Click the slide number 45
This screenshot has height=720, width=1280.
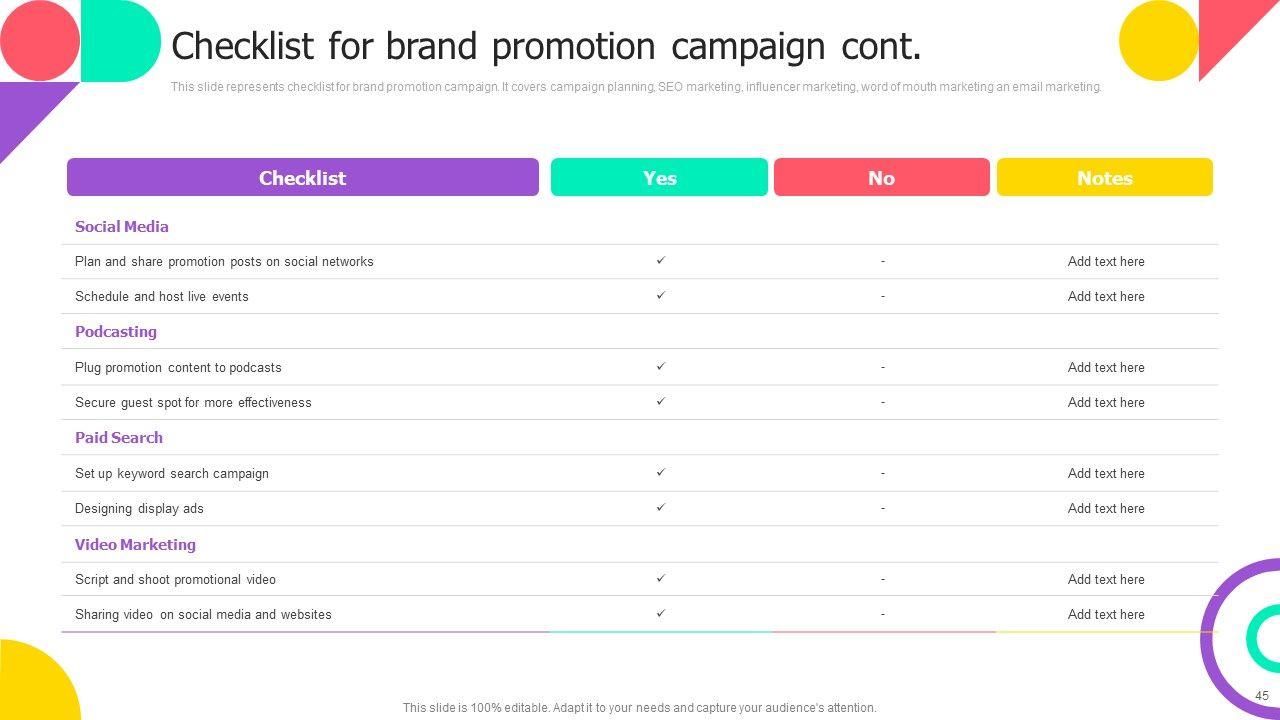[x=1262, y=696]
